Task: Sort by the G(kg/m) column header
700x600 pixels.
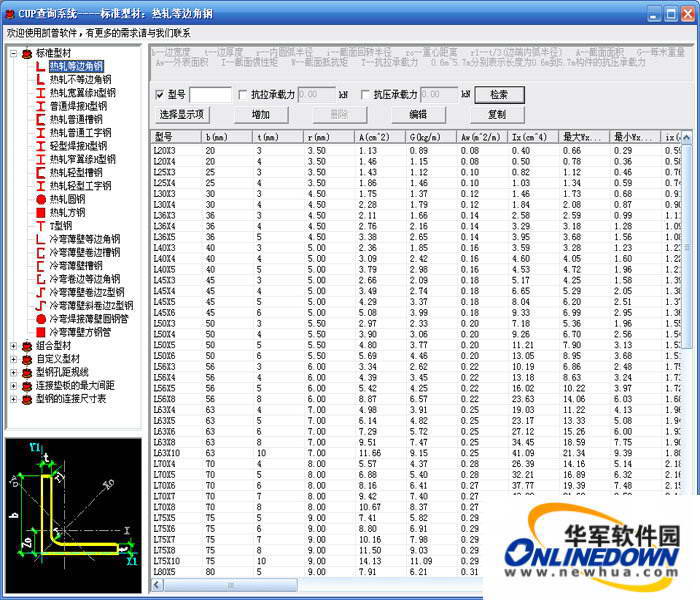Action: [x=430, y=137]
